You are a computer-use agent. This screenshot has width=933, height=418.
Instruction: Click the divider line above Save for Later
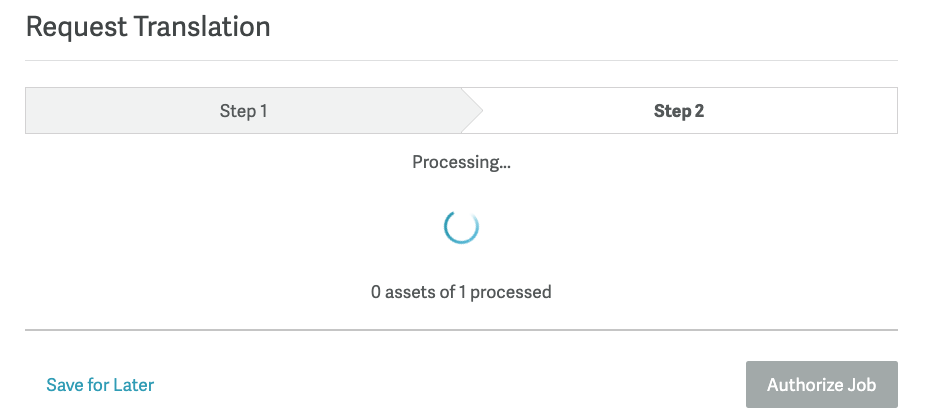461,329
